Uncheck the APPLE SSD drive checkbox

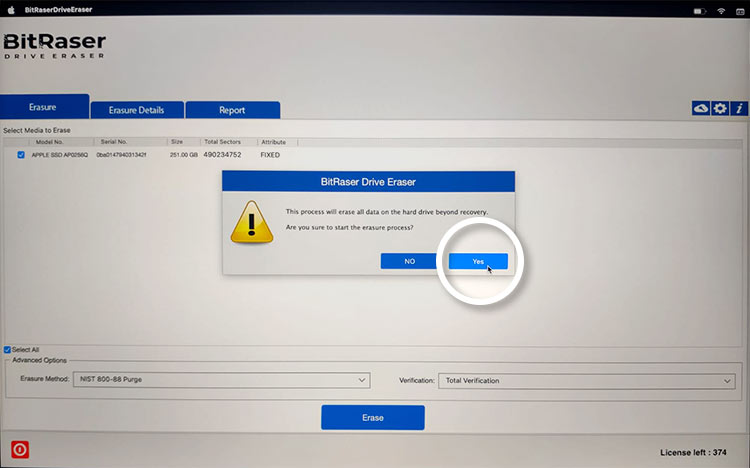tap(21, 155)
